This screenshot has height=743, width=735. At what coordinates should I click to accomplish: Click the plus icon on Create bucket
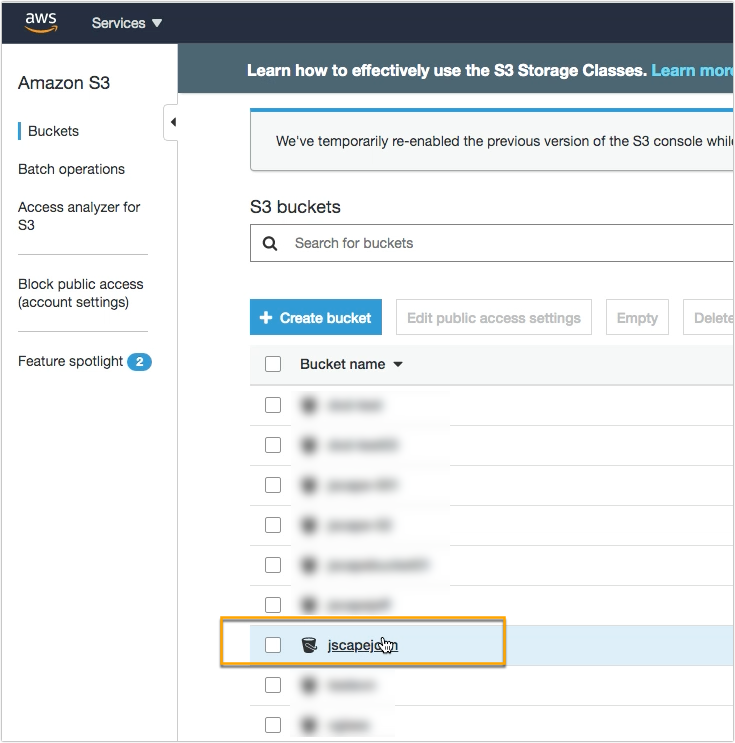266,318
